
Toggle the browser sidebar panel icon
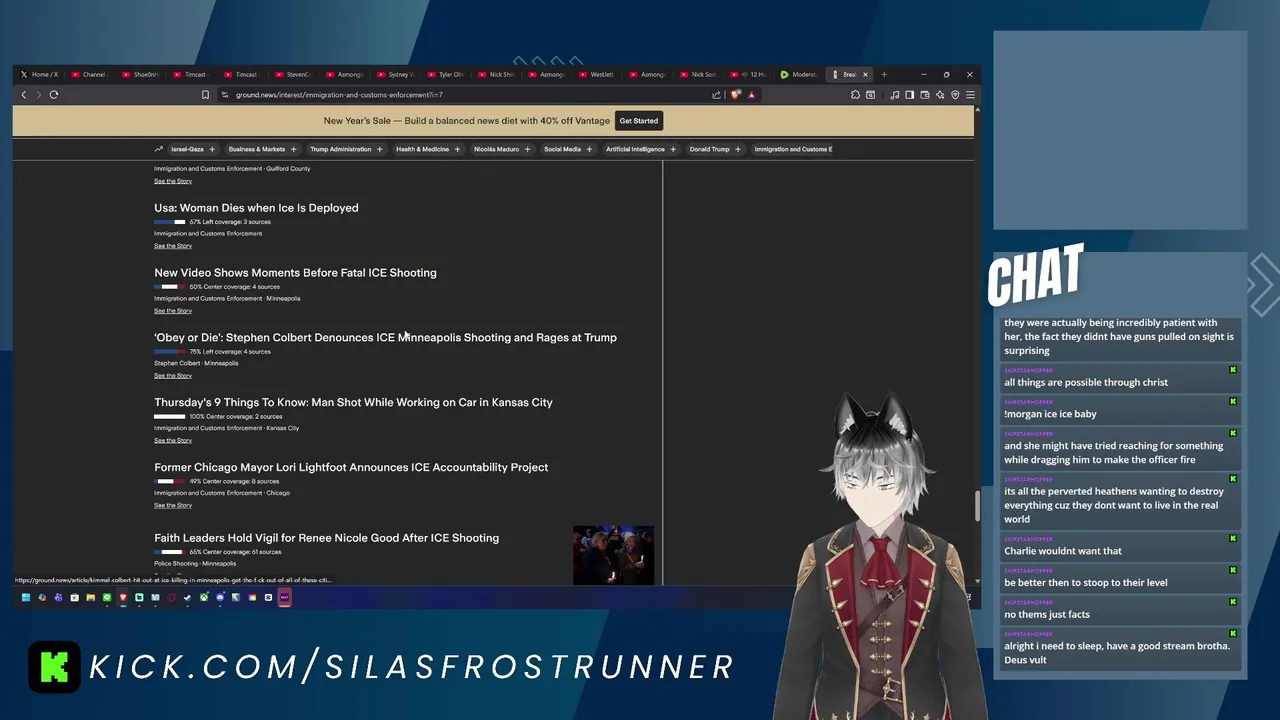(x=909, y=95)
